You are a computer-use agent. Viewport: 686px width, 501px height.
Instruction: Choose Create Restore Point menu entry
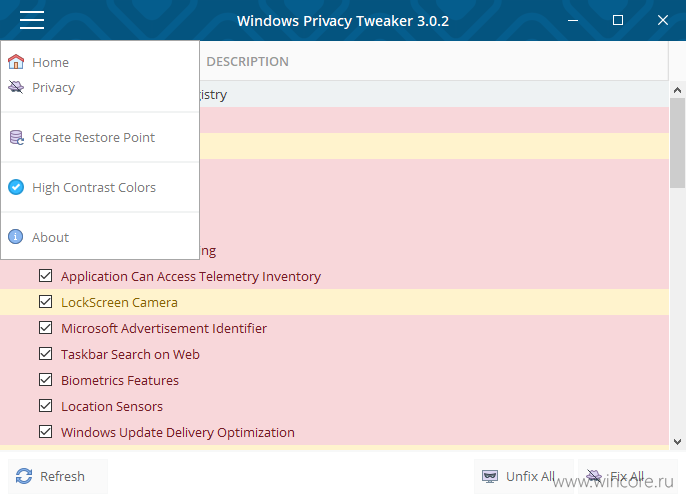tap(100, 137)
